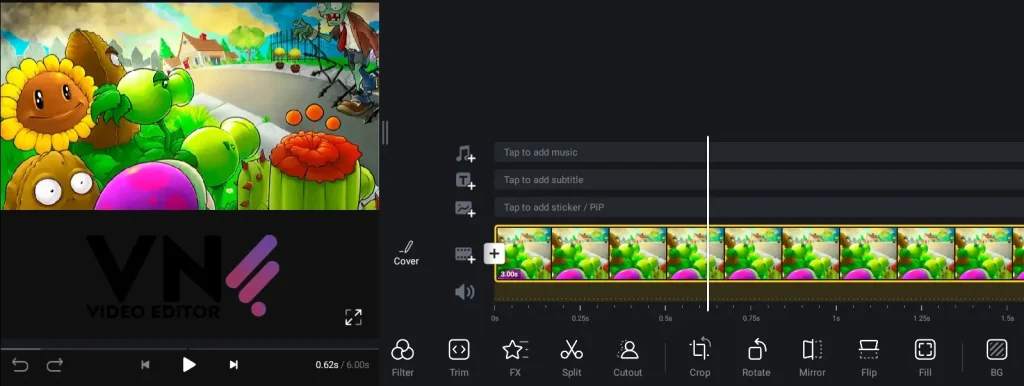Click the panel divider handle
This screenshot has height=386, width=1024.
click(385, 133)
